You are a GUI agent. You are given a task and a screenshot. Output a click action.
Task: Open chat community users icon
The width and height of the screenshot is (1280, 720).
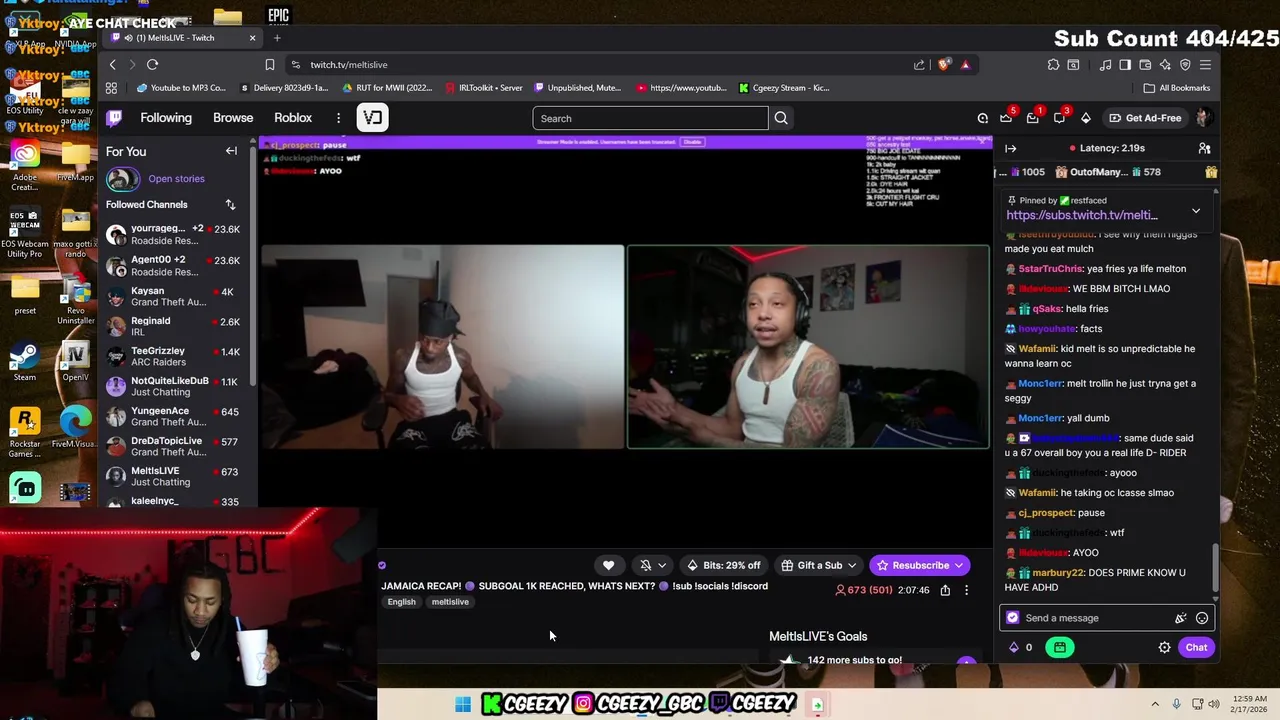pyautogui.click(x=1204, y=148)
